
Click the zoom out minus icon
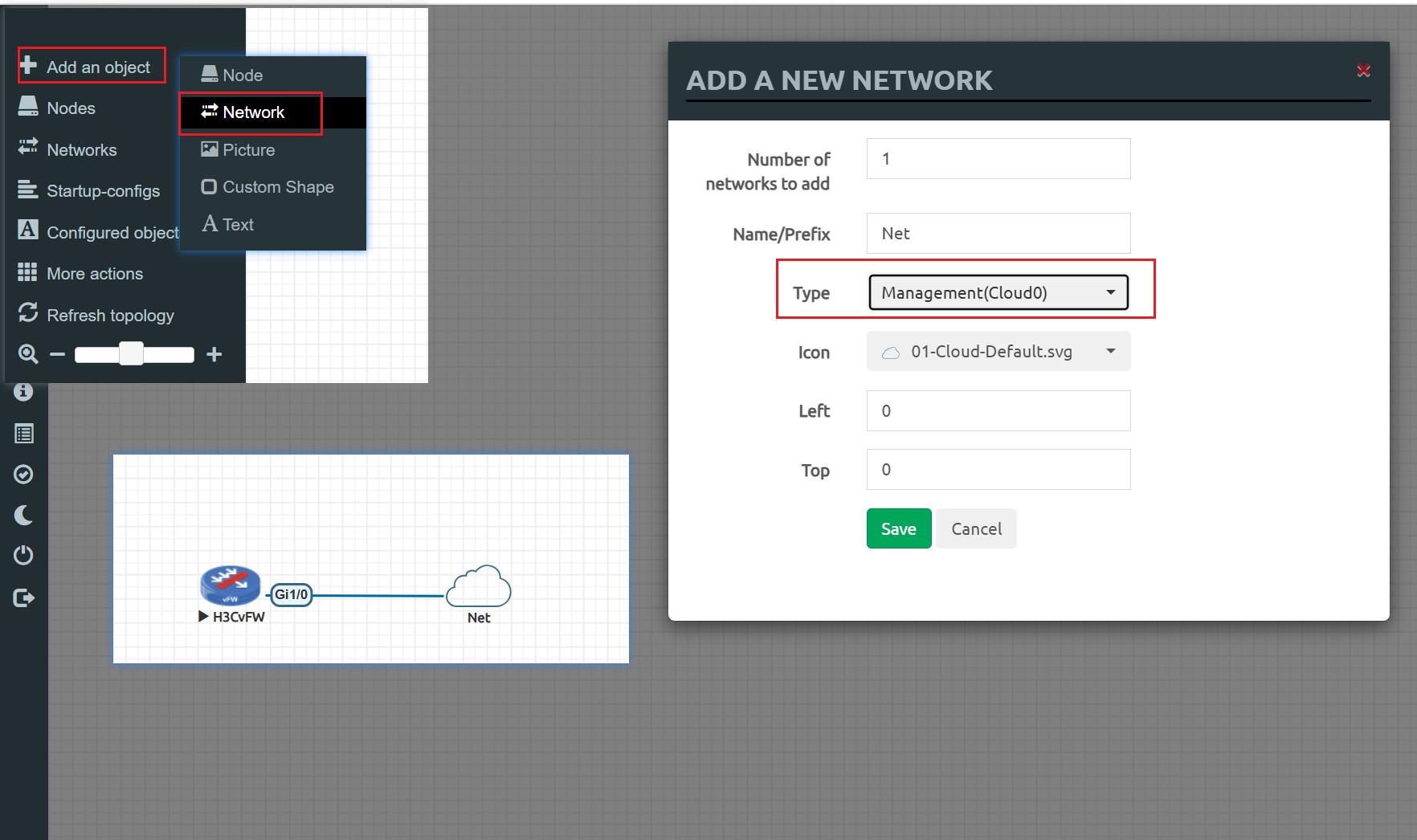(x=57, y=354)
